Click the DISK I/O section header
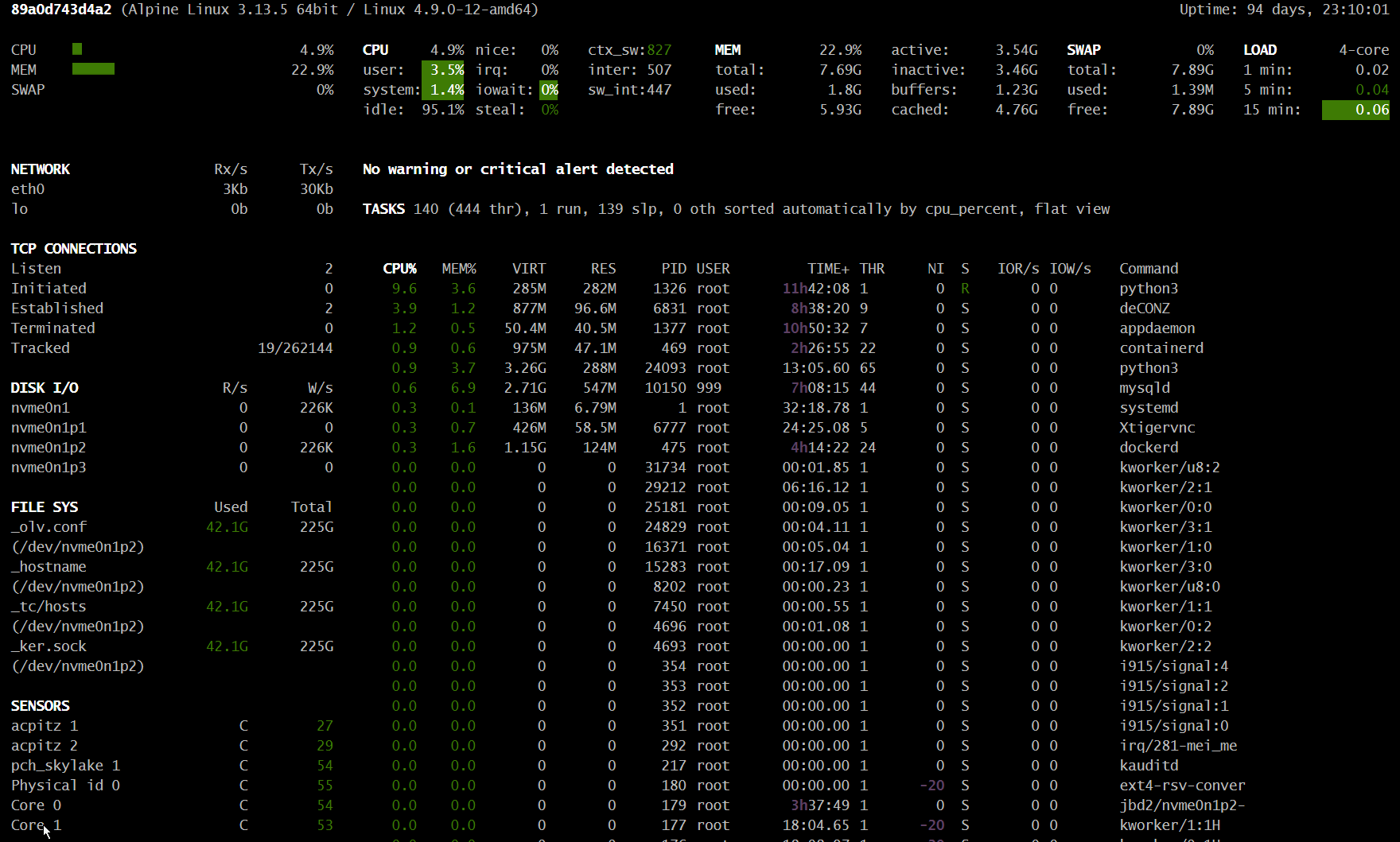 45,388
